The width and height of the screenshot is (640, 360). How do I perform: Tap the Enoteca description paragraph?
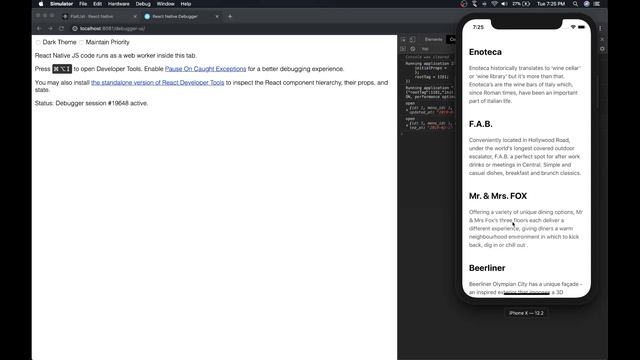525,84
